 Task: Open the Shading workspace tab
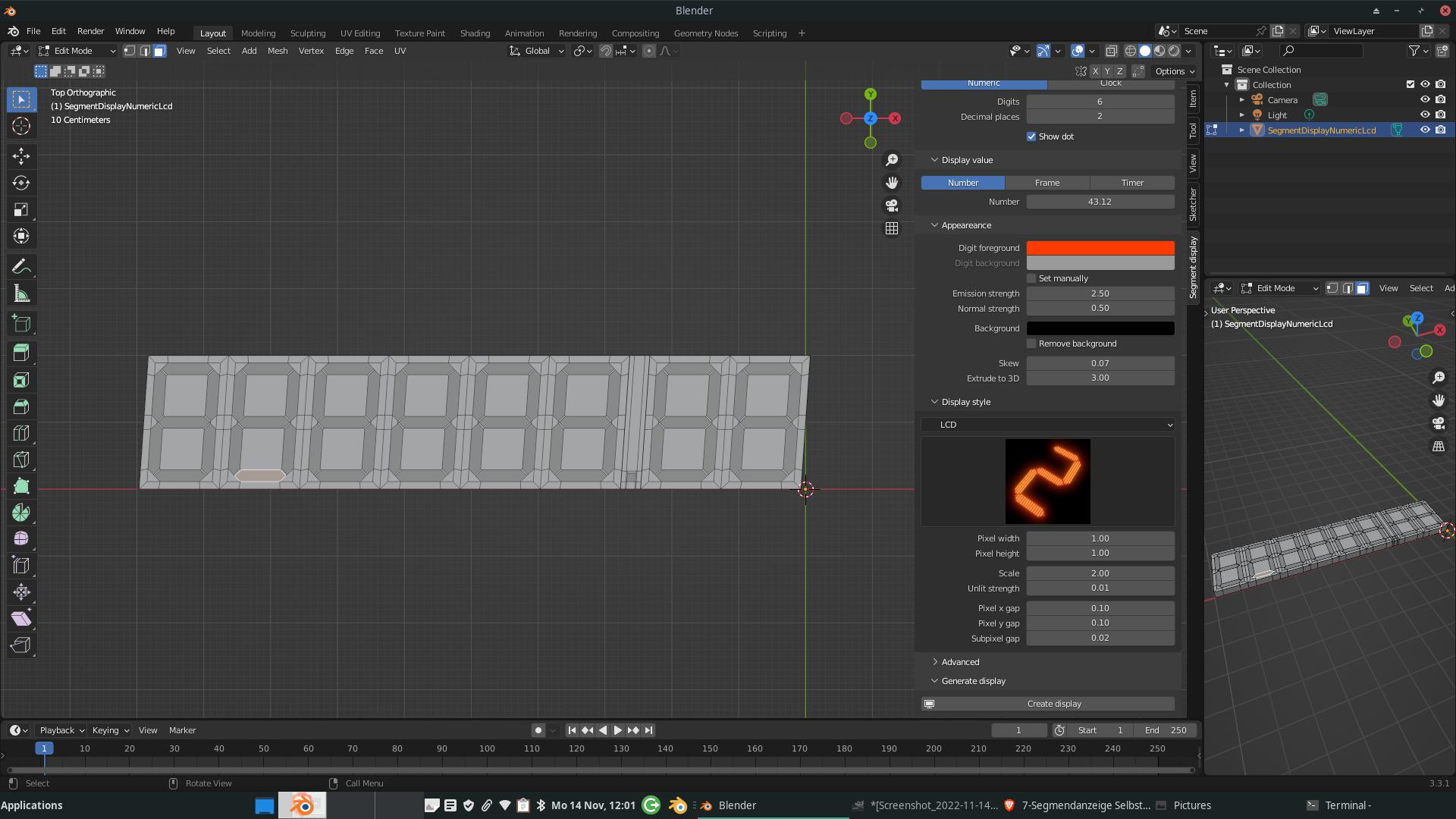pyautogui.click(x=475, y=33)
